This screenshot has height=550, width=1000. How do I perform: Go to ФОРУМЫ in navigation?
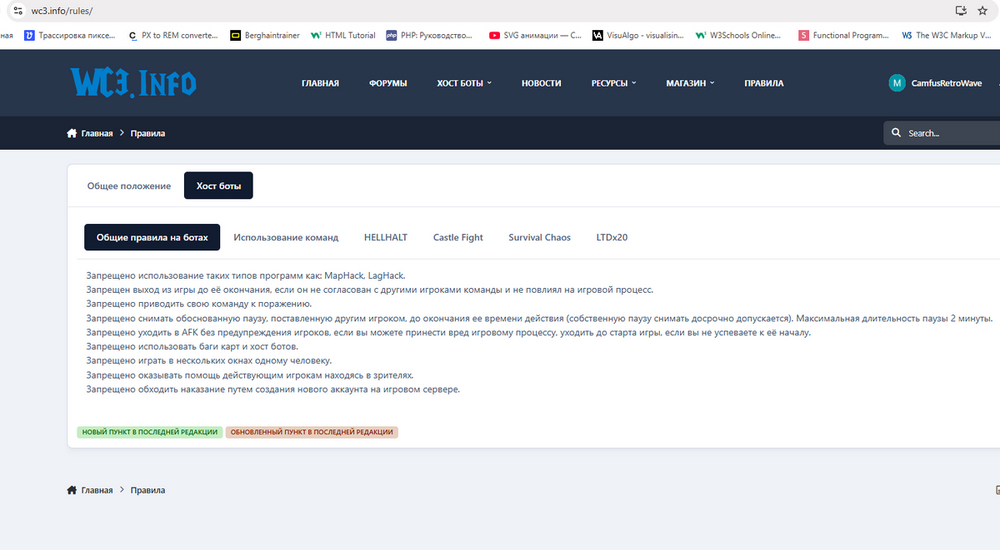pyautogui.click(x=388, y=83)
